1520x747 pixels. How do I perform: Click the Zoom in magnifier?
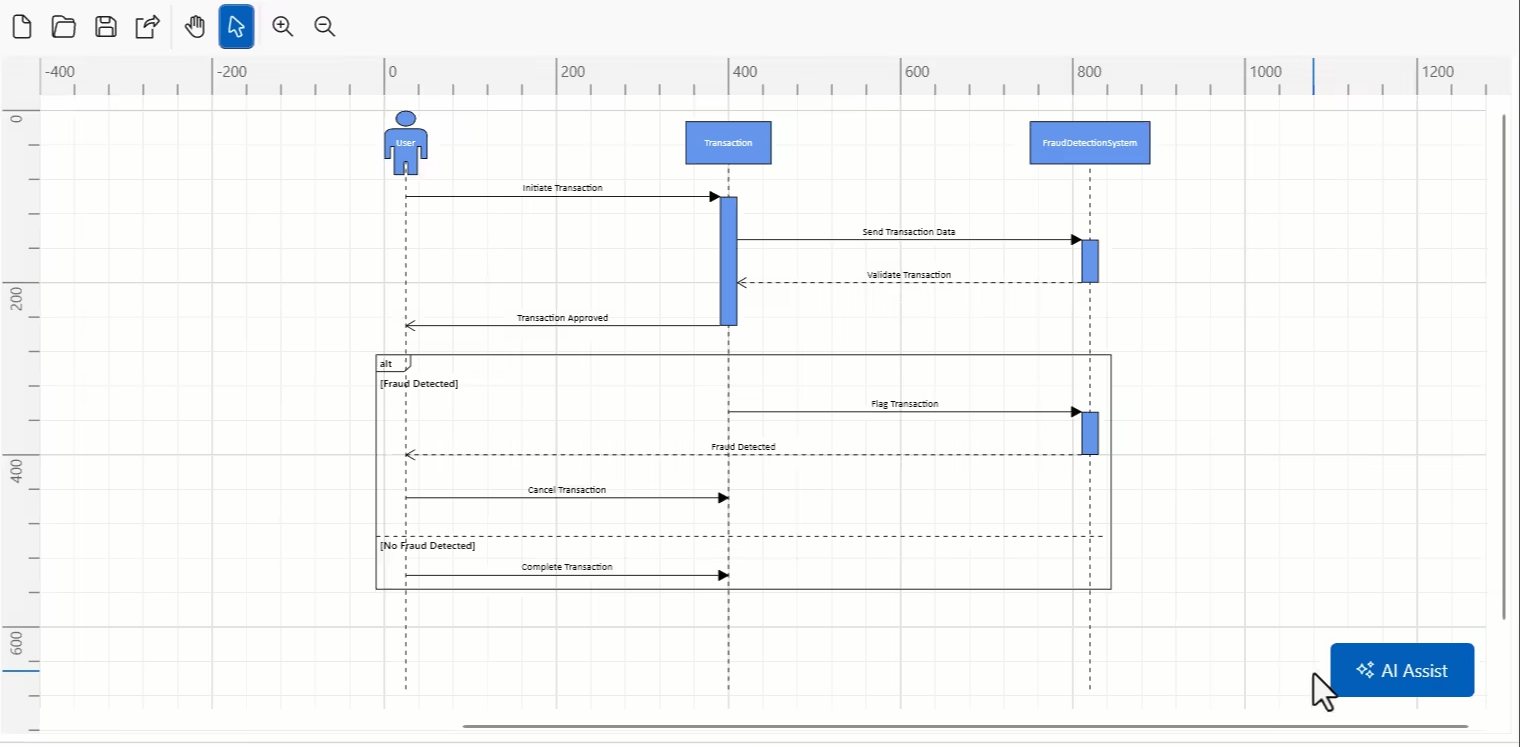click(x=283, y=27)
